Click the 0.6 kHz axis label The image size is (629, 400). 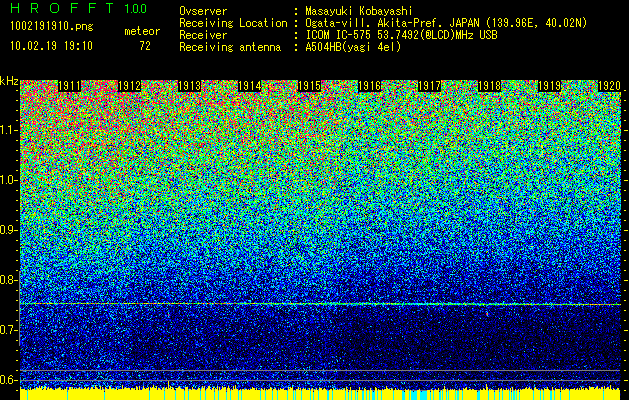point(8,380)
